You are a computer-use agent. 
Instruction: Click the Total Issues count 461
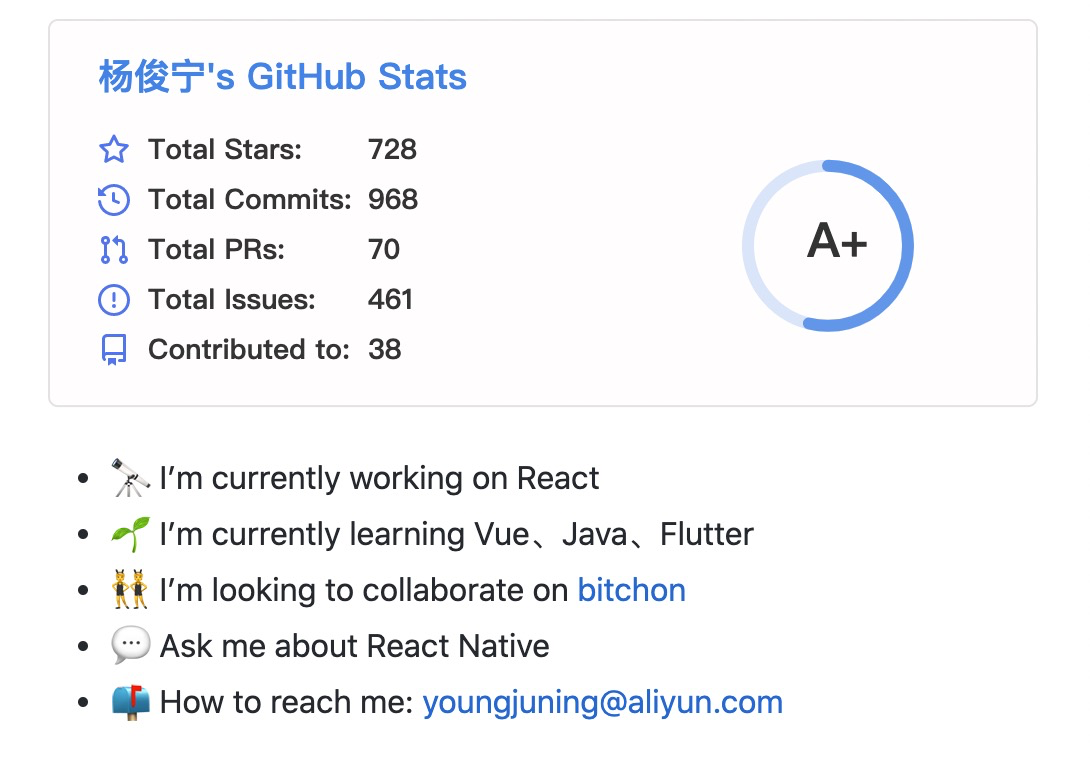tap(390, 300)
